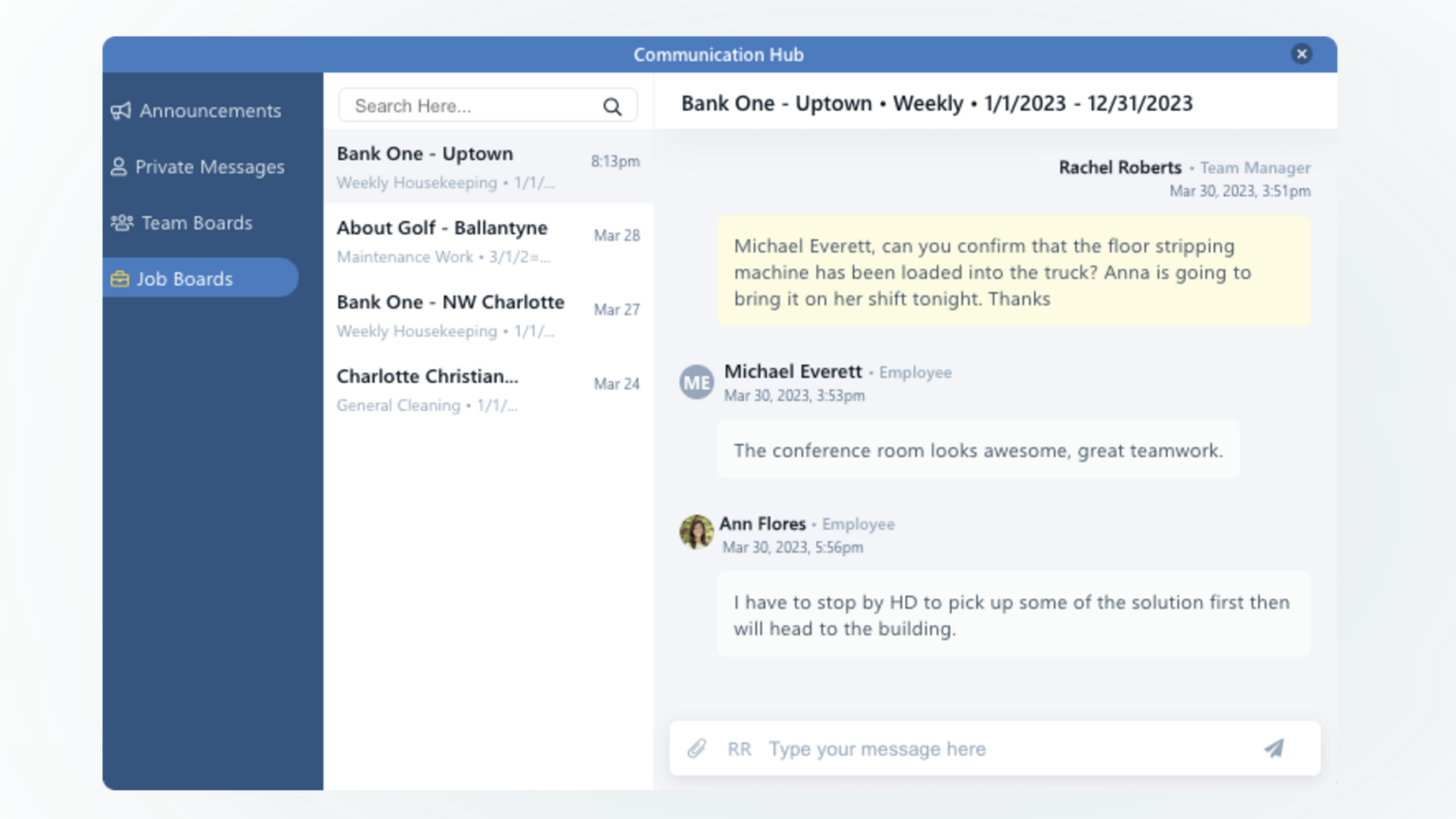Close the Communication Hub window

[1301, 54]
